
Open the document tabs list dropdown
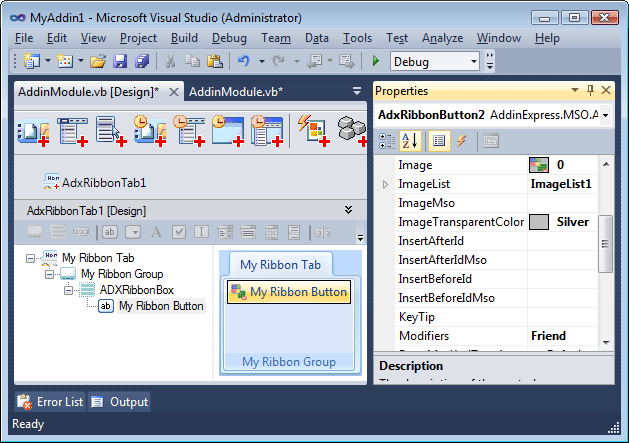(x=357, y=91)
